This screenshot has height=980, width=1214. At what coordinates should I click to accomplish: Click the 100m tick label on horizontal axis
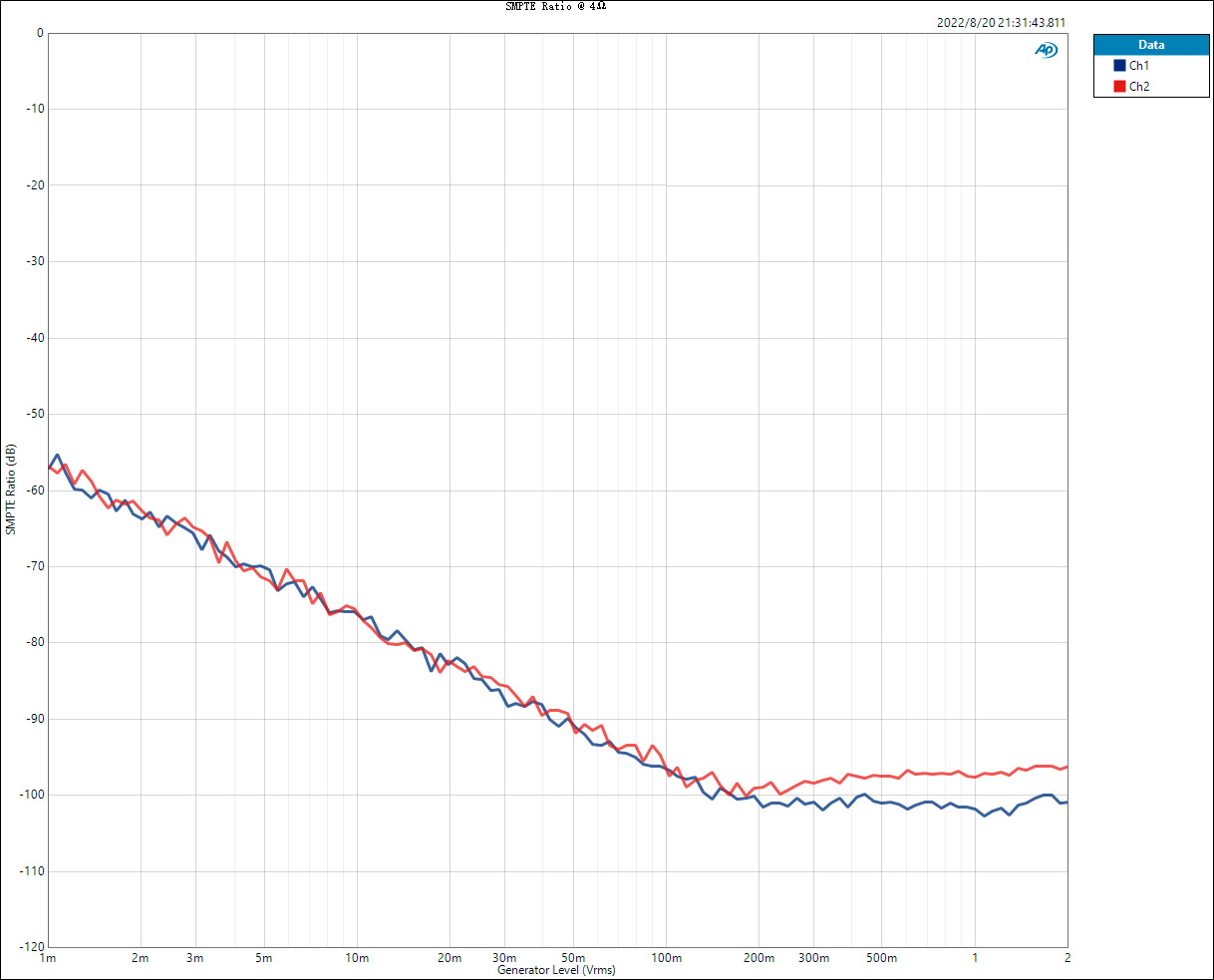click(666, 959)
